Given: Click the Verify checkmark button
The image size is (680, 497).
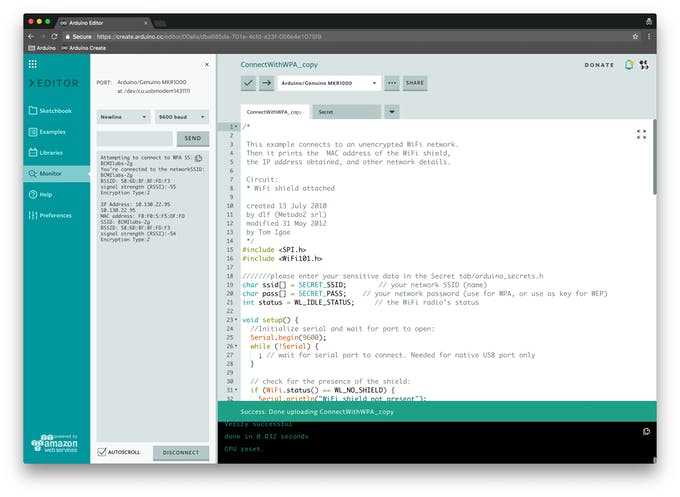Looking at the screenshot, I should (x=249, y=83).
